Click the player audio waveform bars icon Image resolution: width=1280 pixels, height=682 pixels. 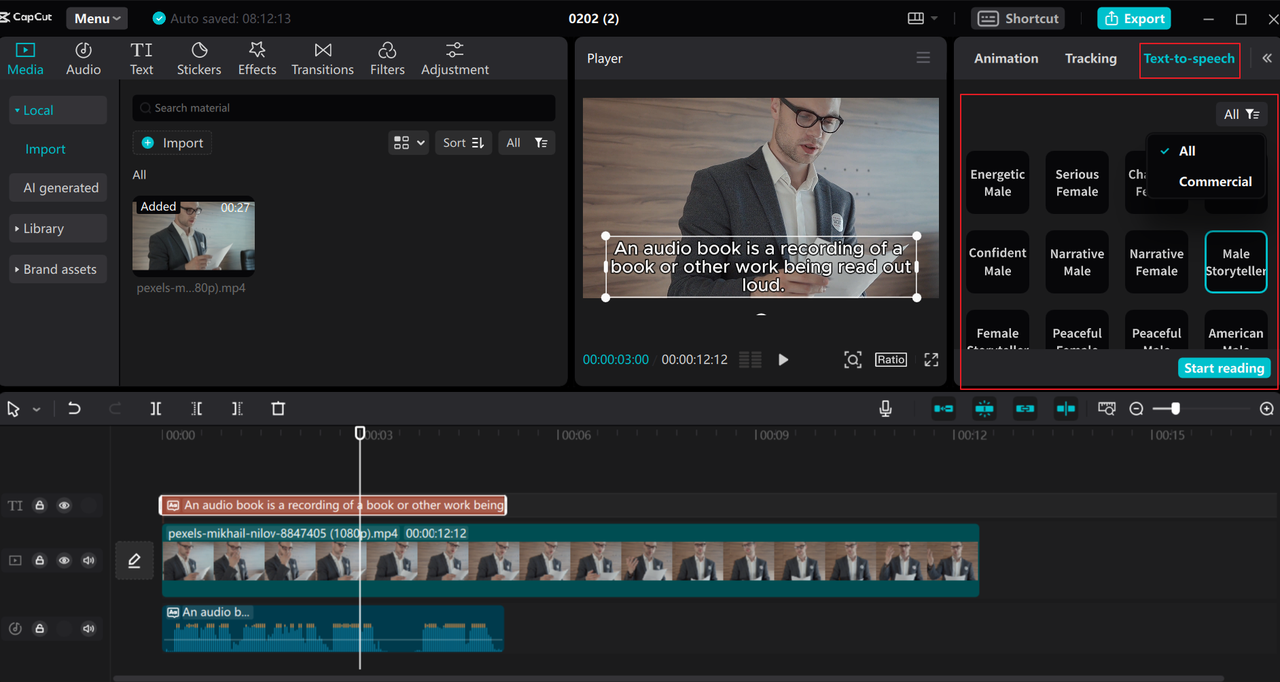(x=750, y=359)
